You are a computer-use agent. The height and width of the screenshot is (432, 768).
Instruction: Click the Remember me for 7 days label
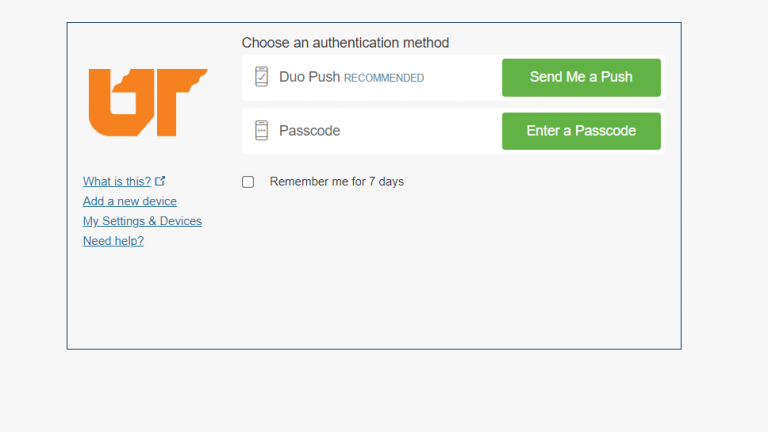[x=336, y=182]
